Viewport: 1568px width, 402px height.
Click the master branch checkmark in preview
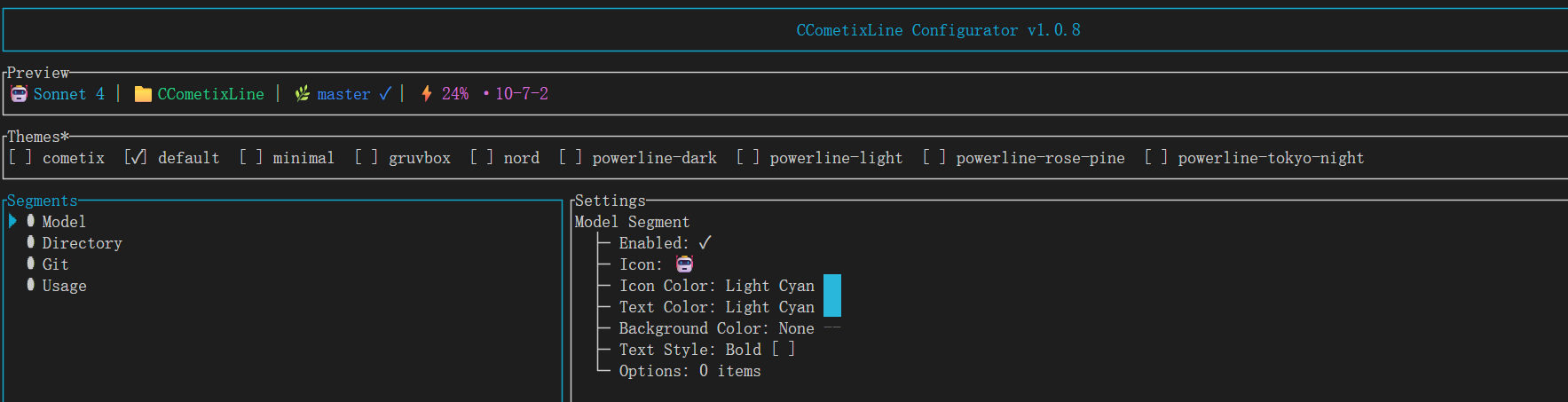[385, 93]
